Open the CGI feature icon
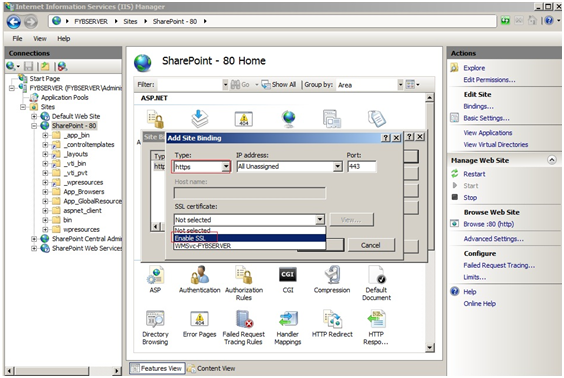 pyautogui.click(x=288, y=279)
